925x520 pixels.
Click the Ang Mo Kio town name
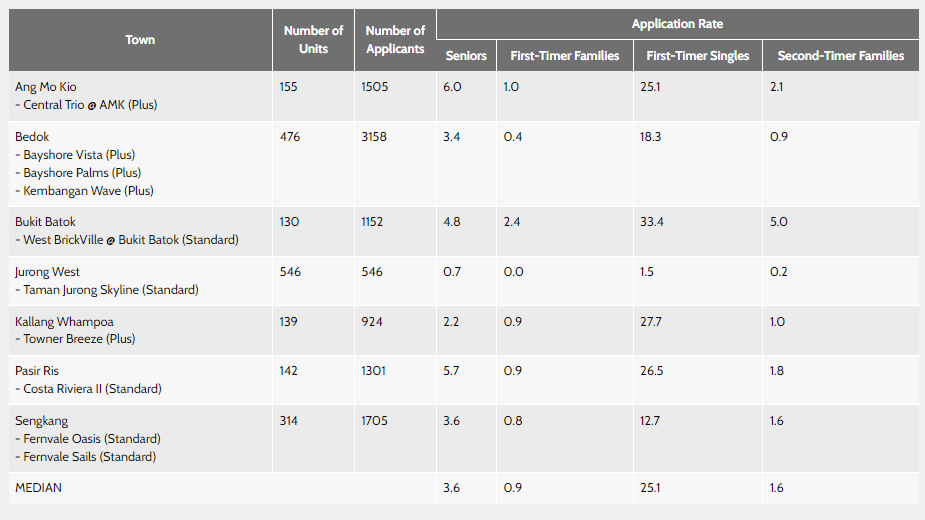(x=46, y=87)
